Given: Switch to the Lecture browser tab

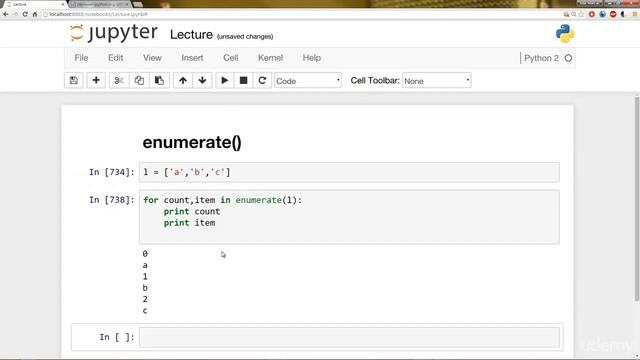Looking at the screenshot, I should (33, 4).
